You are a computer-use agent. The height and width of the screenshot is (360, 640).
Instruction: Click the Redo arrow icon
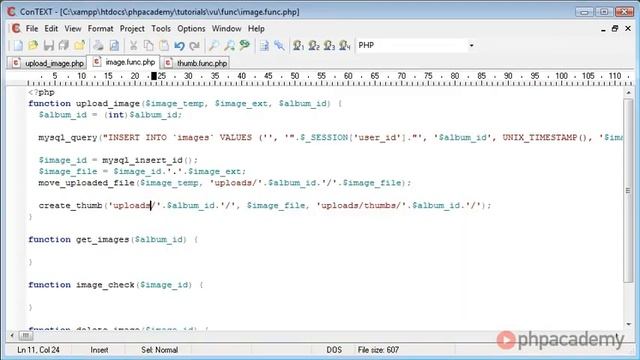[195, 45]
